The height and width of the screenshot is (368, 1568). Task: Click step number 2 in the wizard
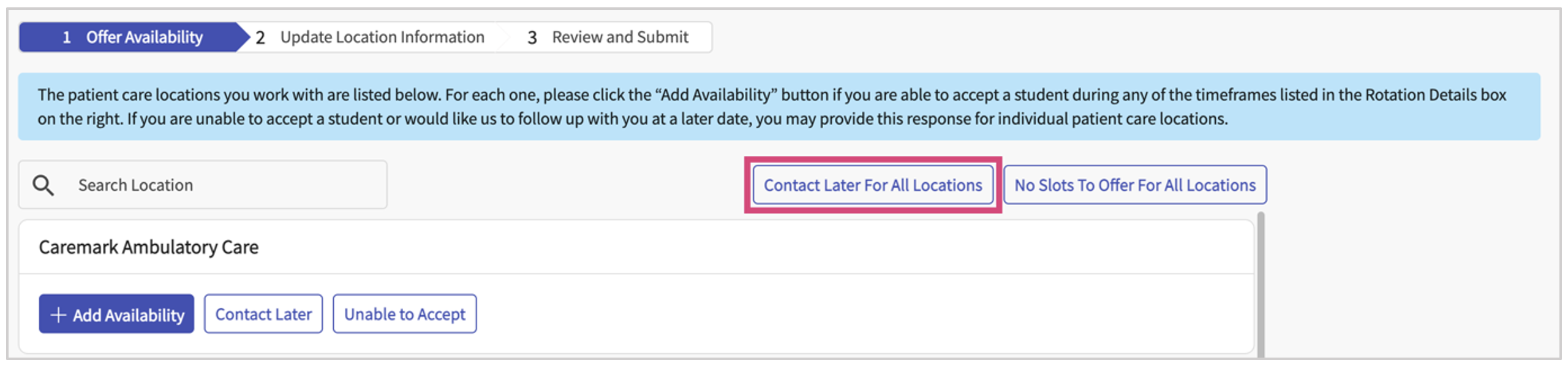coord(260,38)
